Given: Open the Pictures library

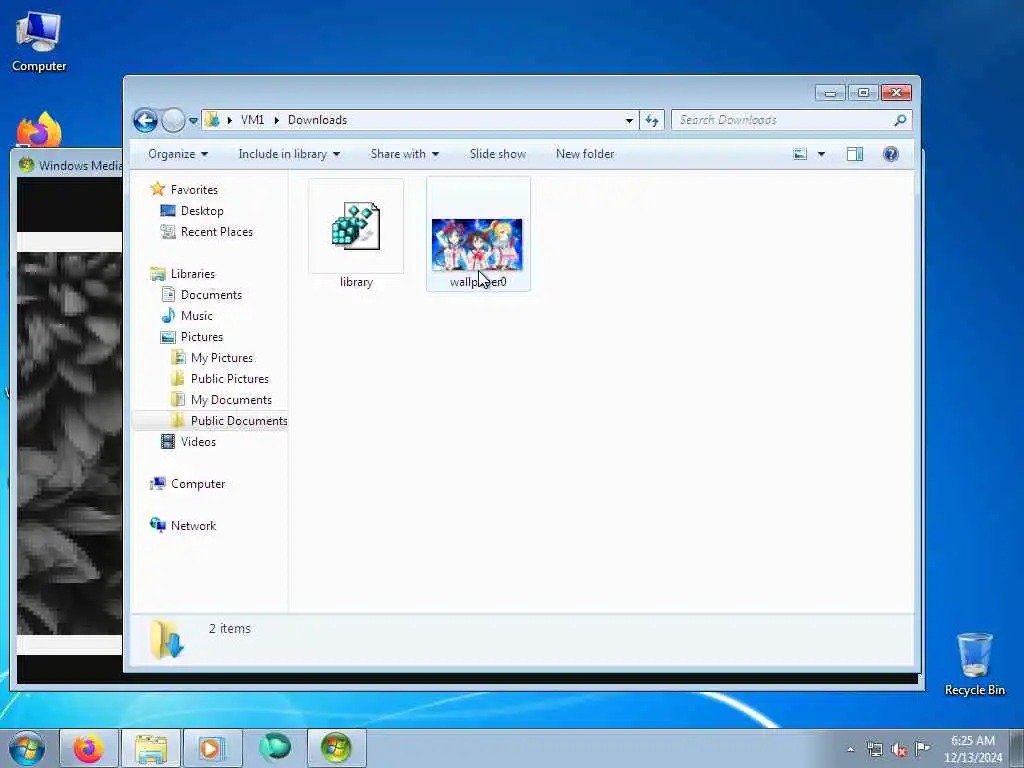Looking at the screenshot, I should pos(202,337).
